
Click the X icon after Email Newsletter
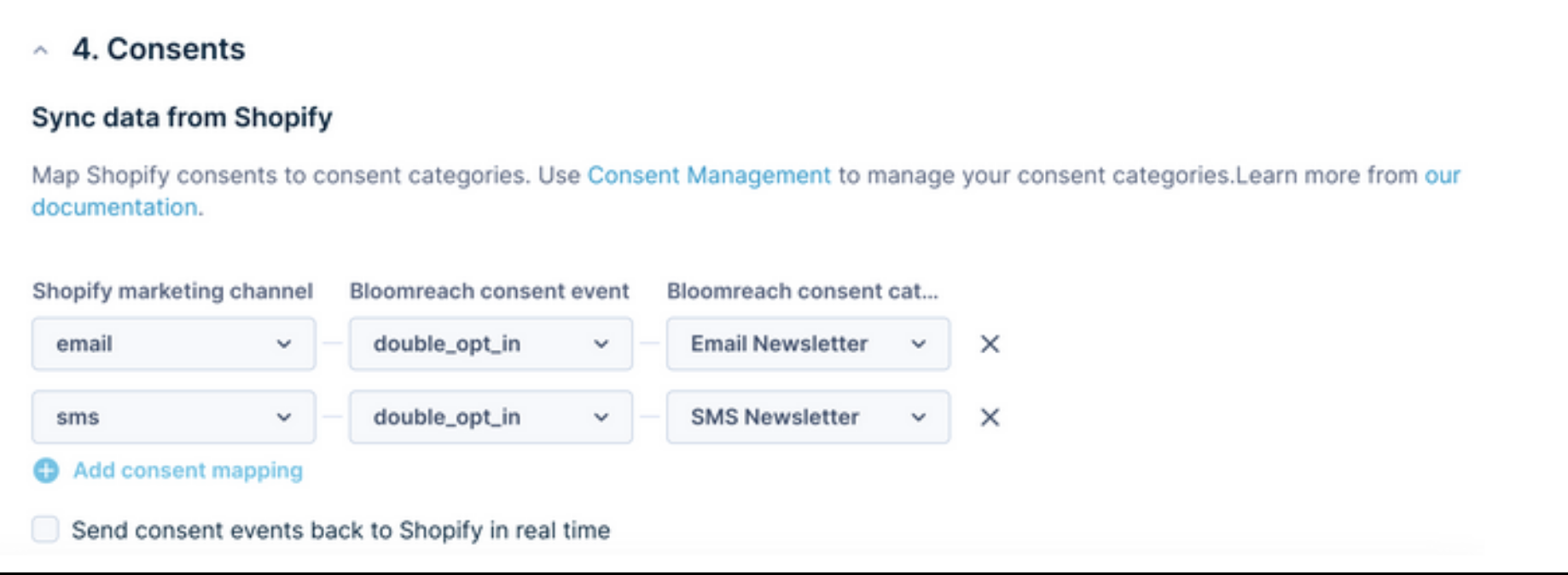tap(990, 345)
